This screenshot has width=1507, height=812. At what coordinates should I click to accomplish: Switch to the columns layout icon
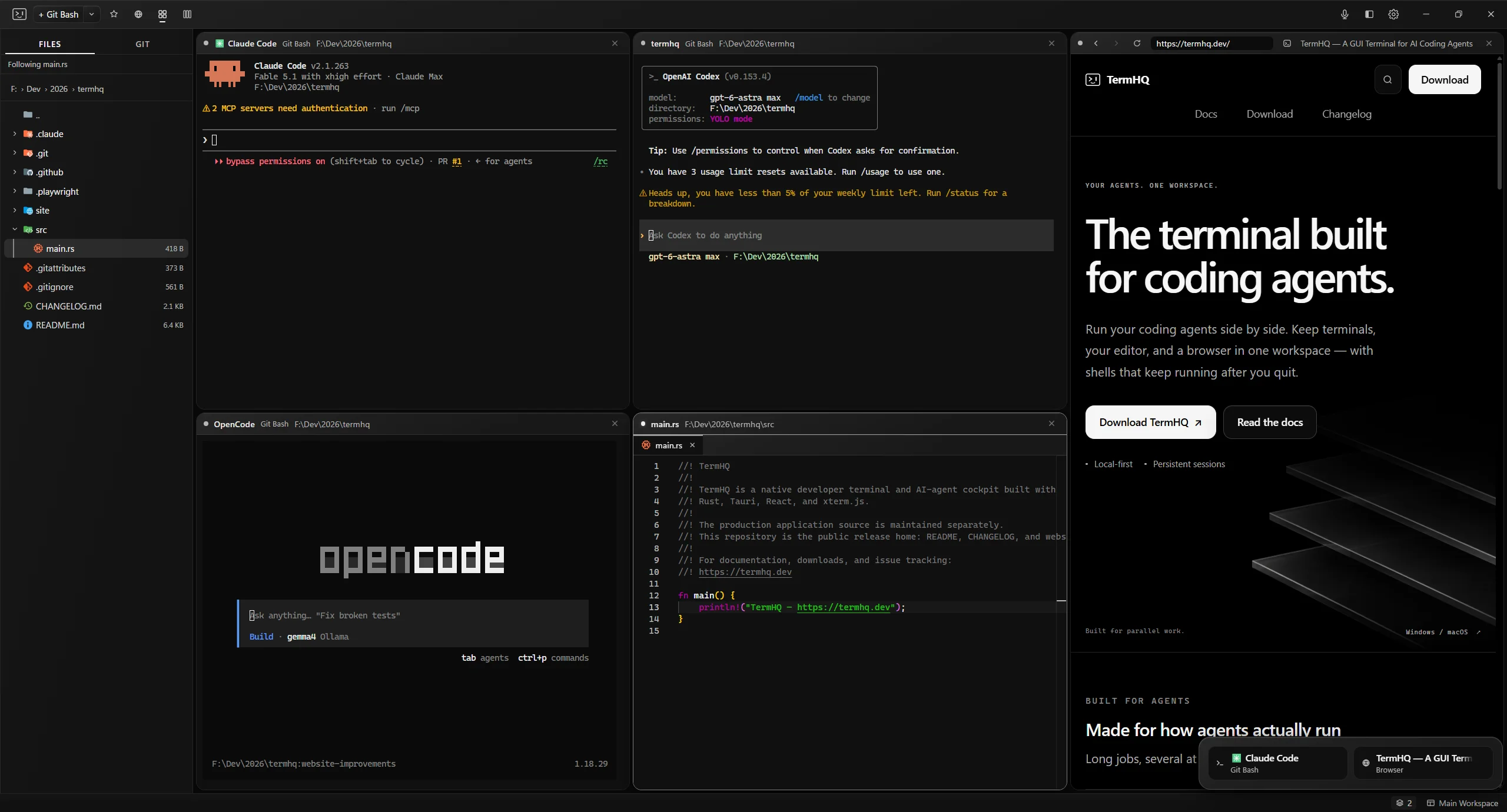click(x=187, y=14)
